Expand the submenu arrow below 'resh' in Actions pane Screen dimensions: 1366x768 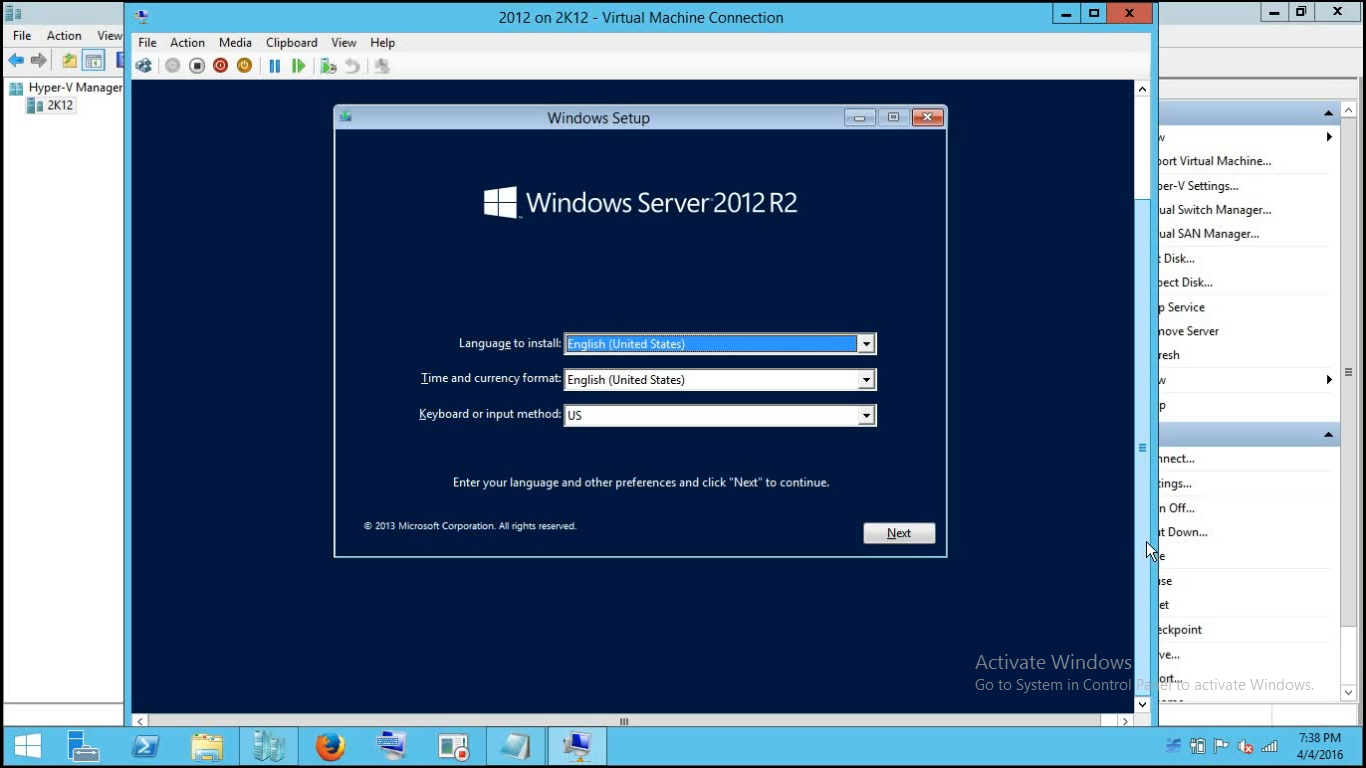pos(1329,380)
